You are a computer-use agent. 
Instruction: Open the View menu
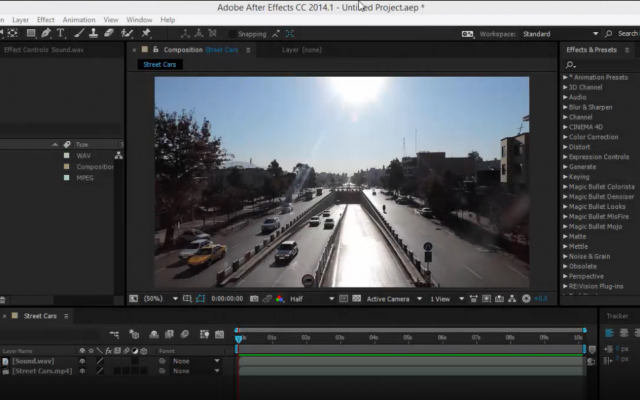[111, 20]
